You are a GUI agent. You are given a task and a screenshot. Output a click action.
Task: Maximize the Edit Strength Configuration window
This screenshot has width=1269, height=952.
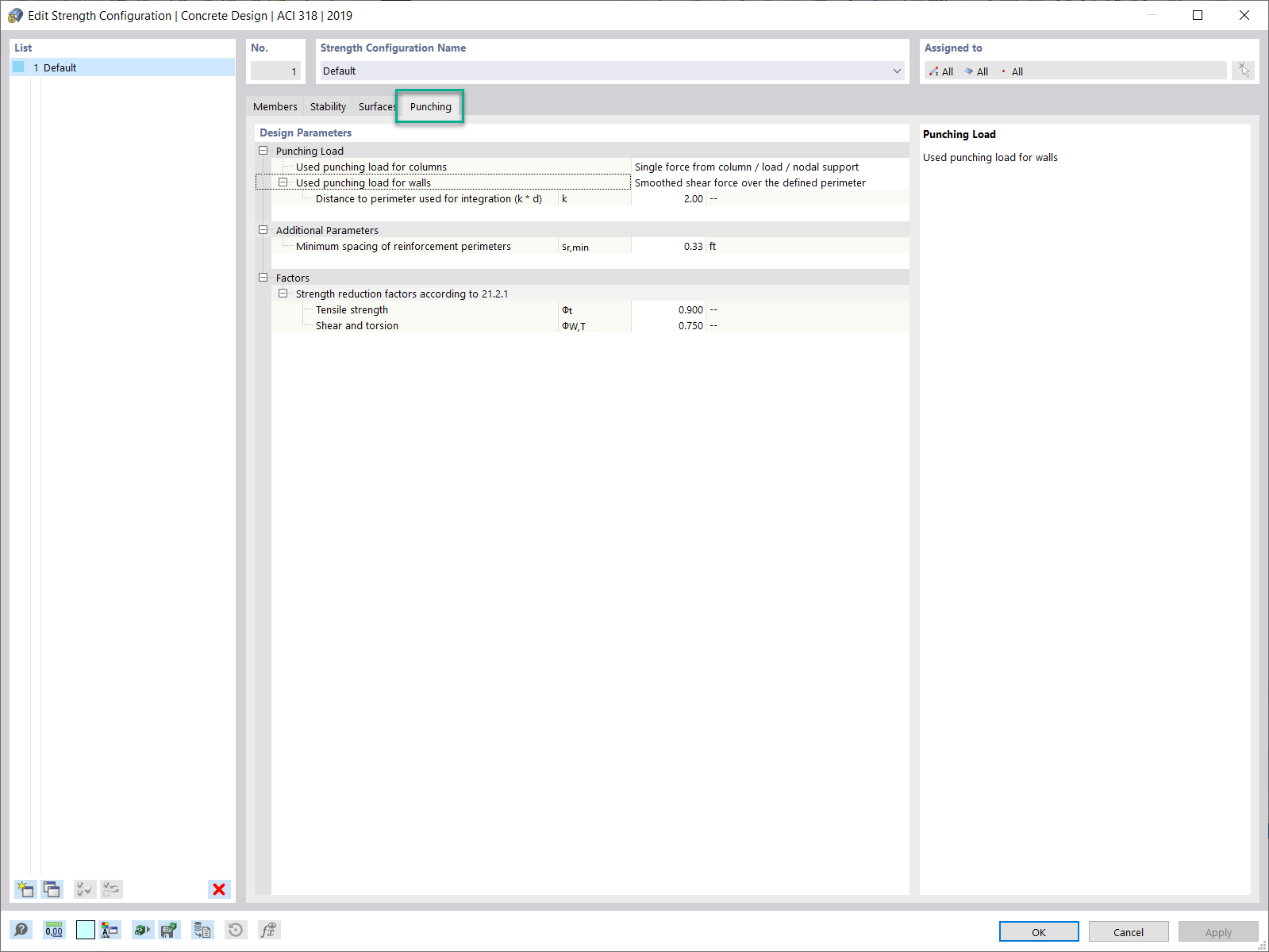(1198, 15)
